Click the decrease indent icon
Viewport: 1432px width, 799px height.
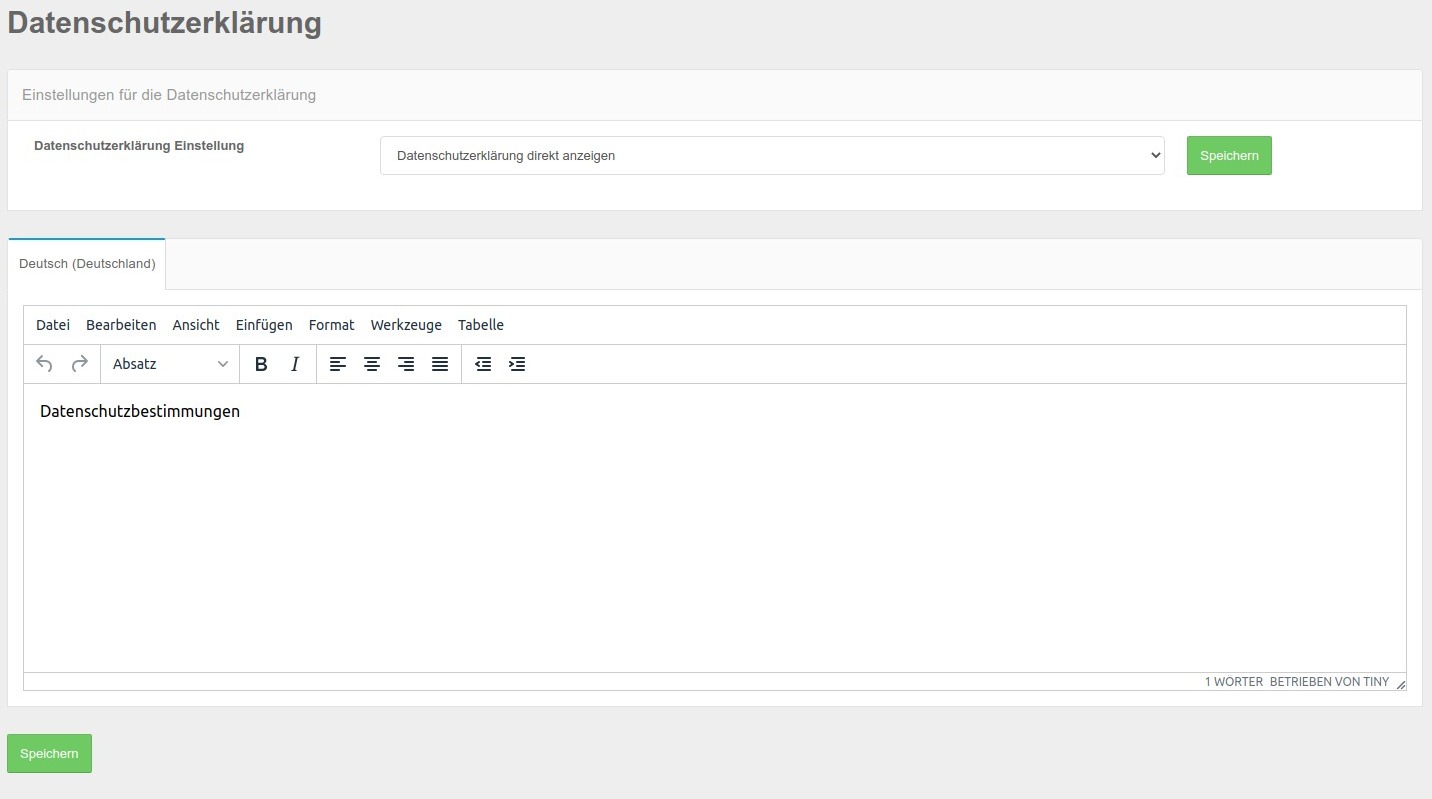click(x=483, y=364)
